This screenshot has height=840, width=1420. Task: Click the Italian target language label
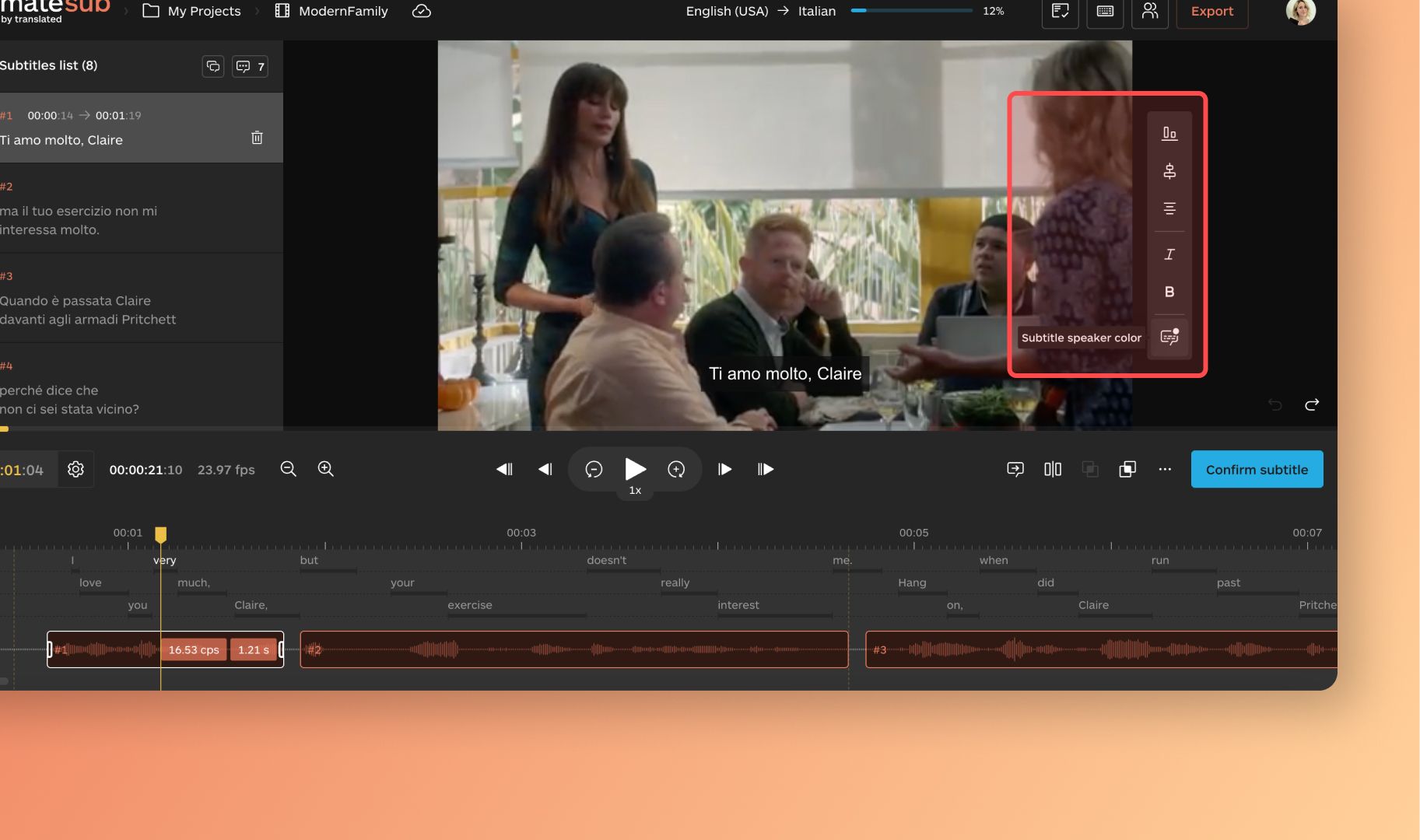(817, 11)
